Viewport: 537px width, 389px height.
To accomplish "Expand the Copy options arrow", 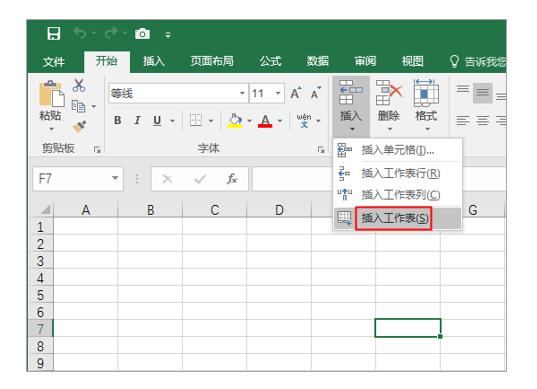I will 93,107.
